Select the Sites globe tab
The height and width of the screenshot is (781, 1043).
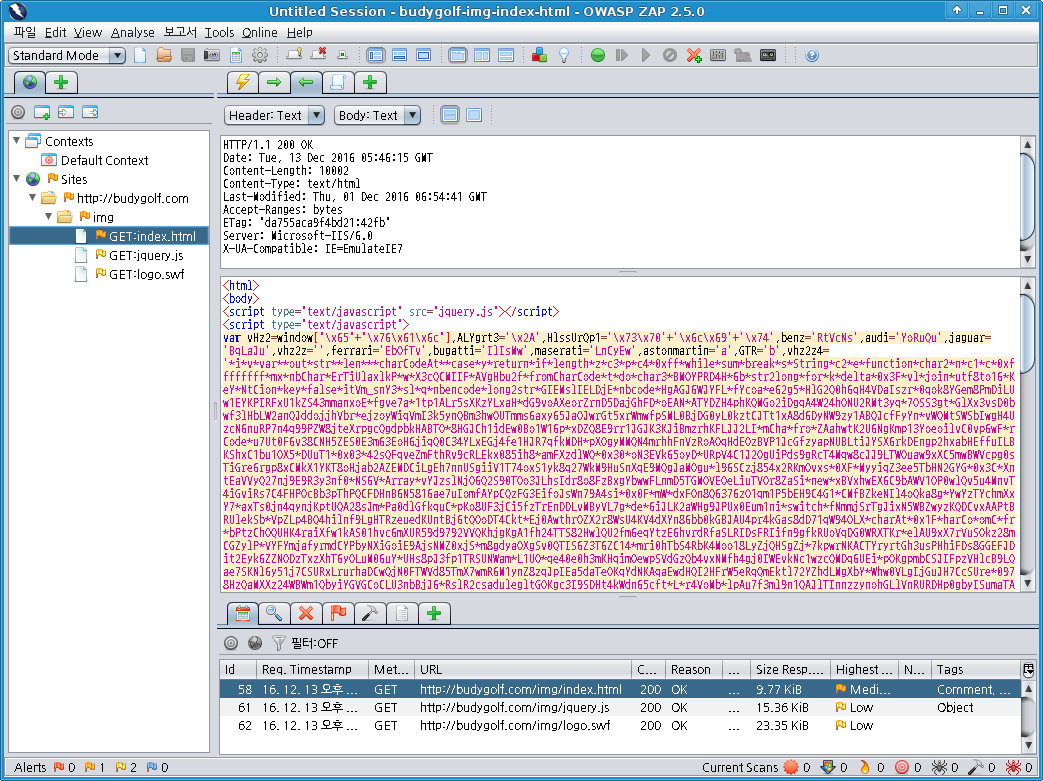[29, 82]
